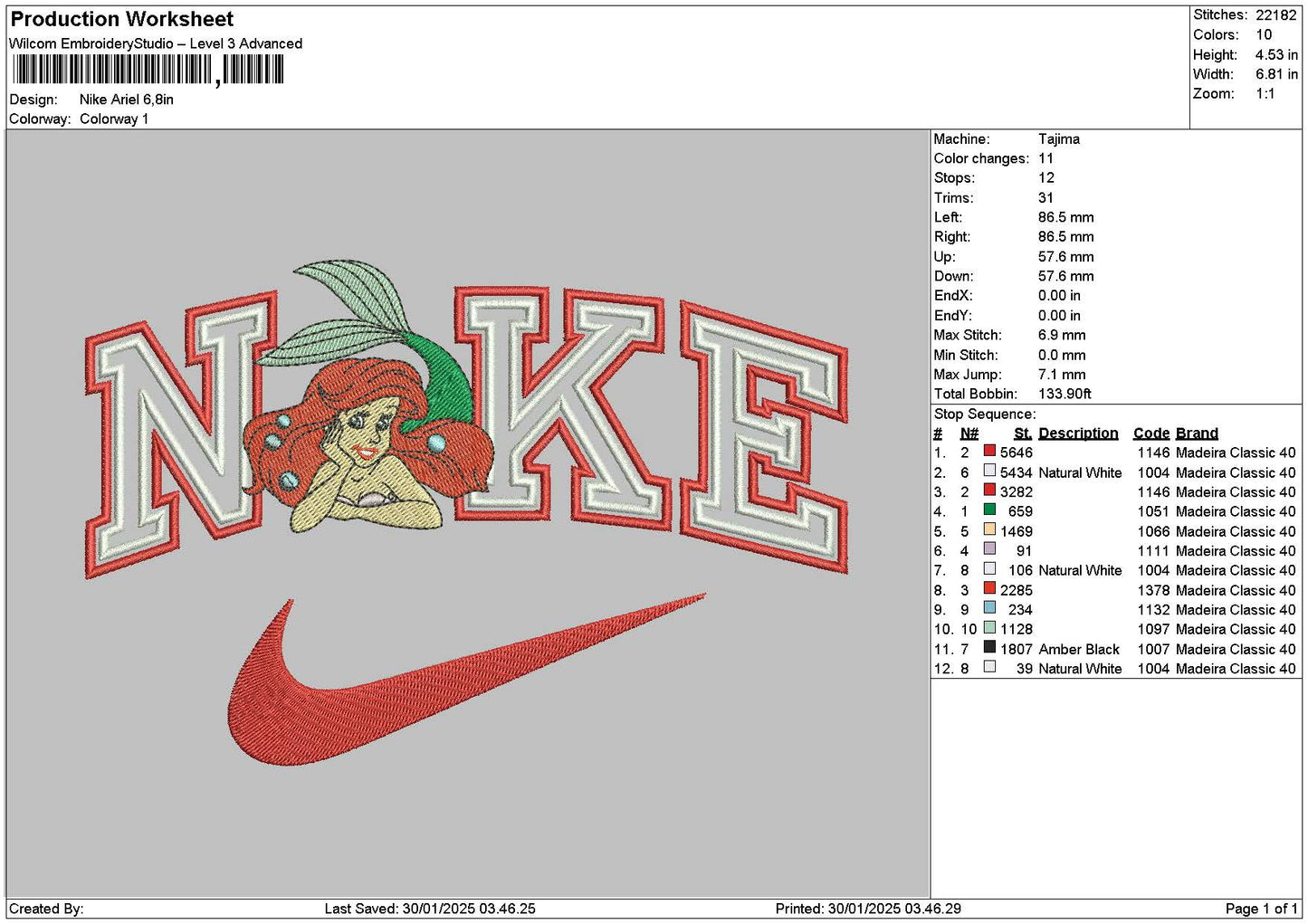Click the EndX value 0.00 in
Screen dimensions: 1308x924
(x=1059, y=296)
